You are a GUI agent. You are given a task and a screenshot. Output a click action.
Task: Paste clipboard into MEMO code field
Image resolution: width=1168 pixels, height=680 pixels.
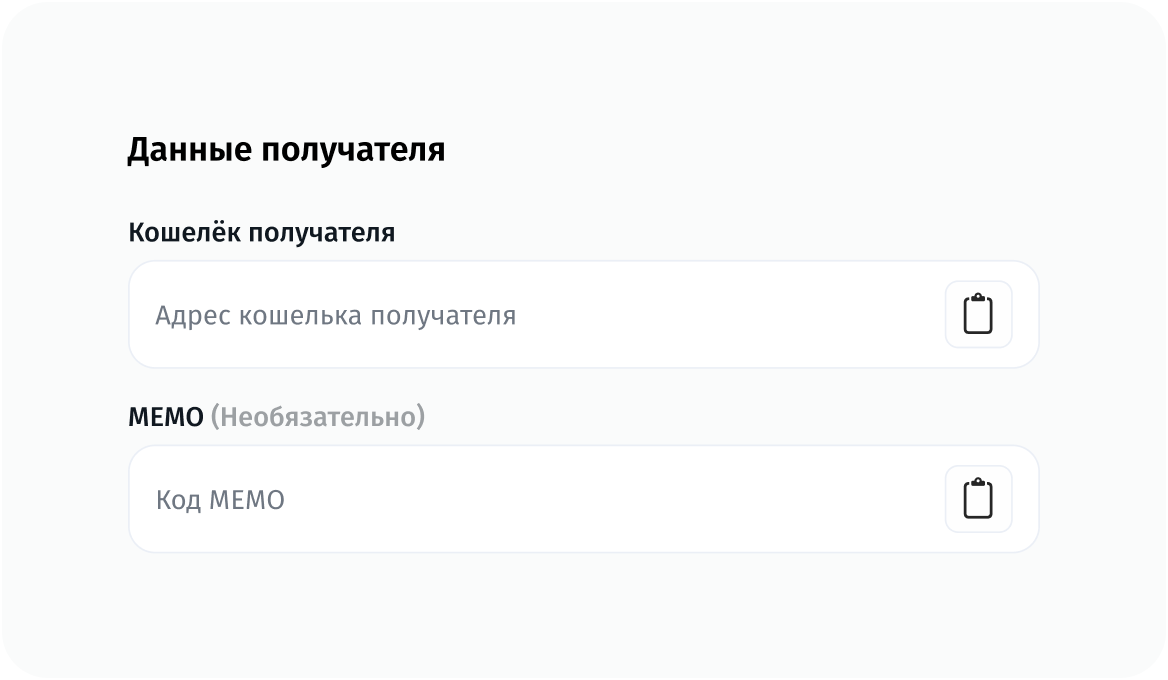click(978, 499)
